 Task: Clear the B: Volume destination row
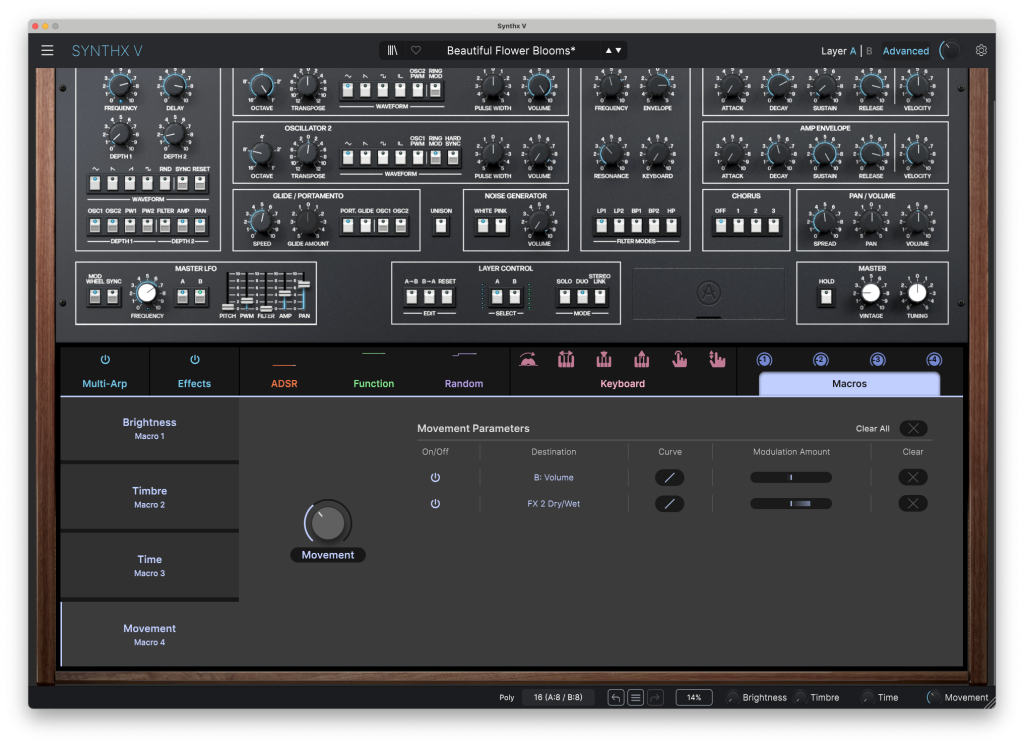913,478
